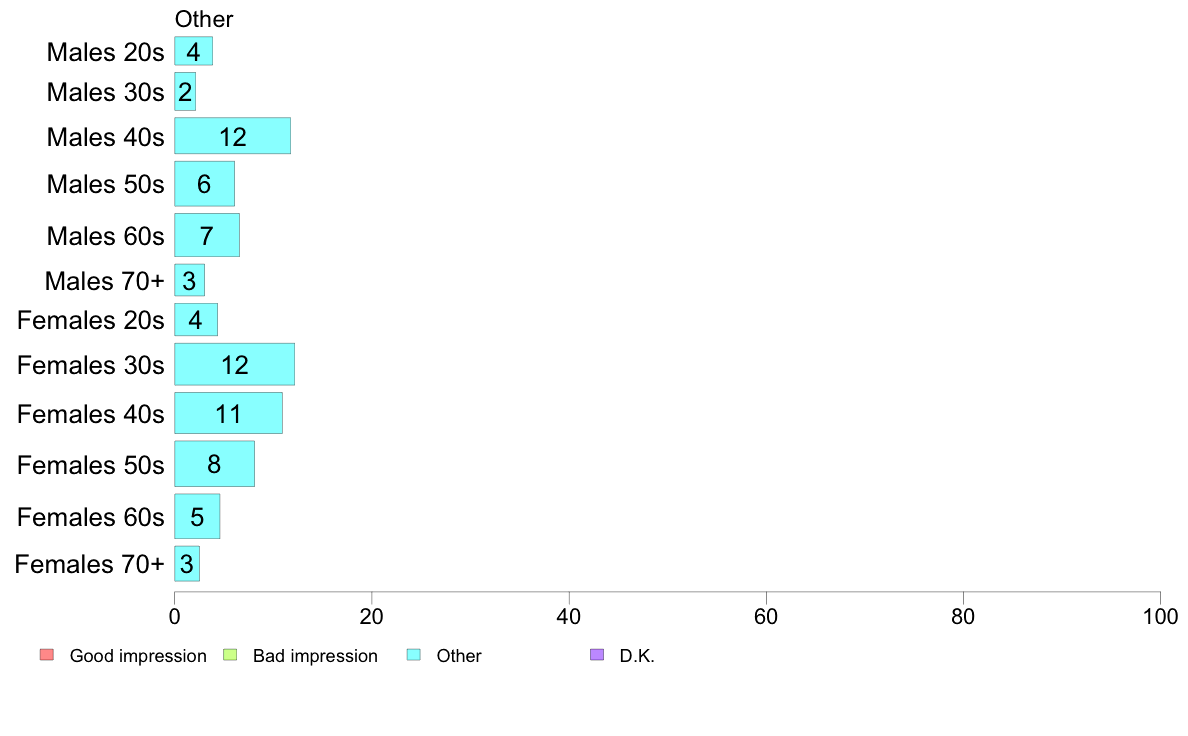Image resolution: width=1188 pixels, height=736 pixels.
Task: Click the Females 70+ row label
Action: 89,565
